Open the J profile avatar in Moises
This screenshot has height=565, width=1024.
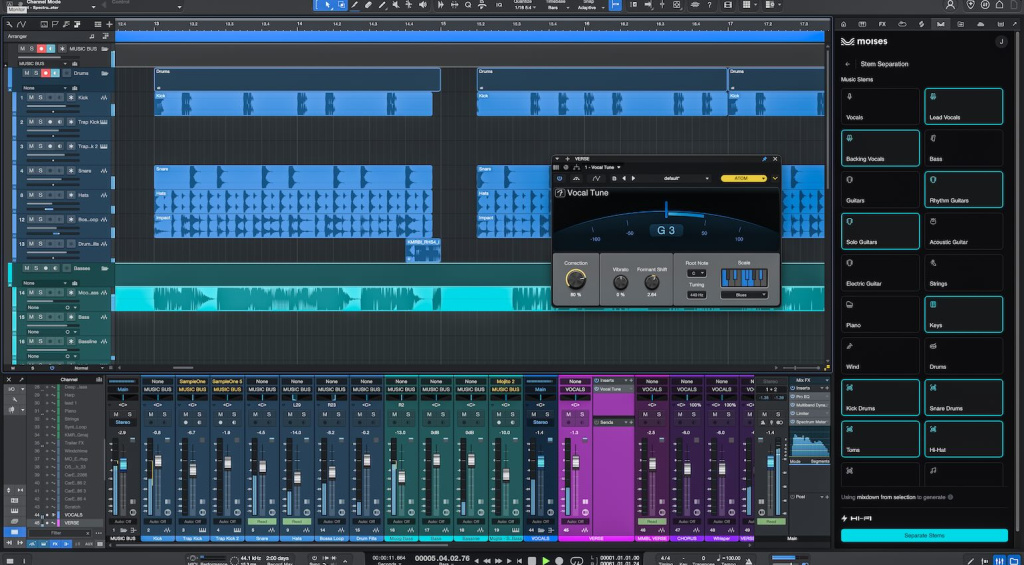(x=1000, y=42)
